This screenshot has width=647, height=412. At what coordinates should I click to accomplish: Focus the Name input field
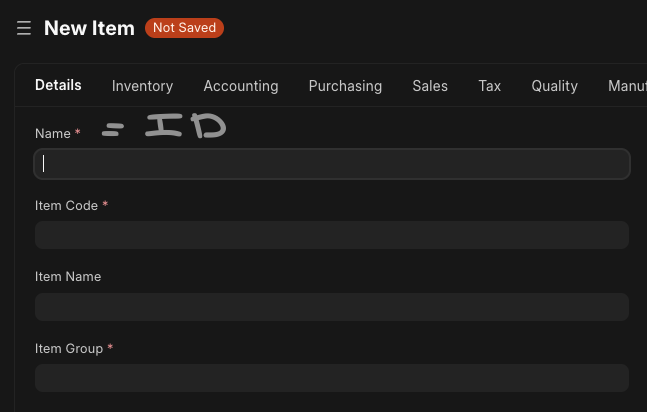332,164
